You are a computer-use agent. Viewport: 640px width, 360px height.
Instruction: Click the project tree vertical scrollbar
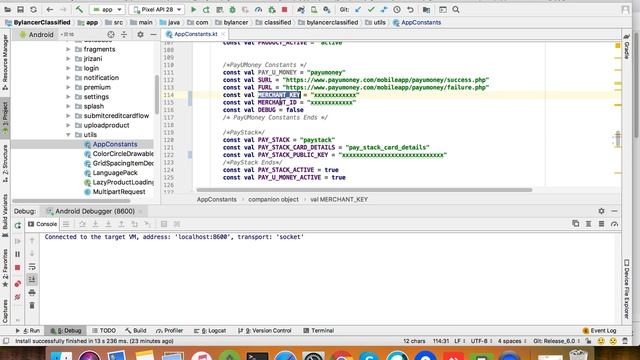coord(157,95)
